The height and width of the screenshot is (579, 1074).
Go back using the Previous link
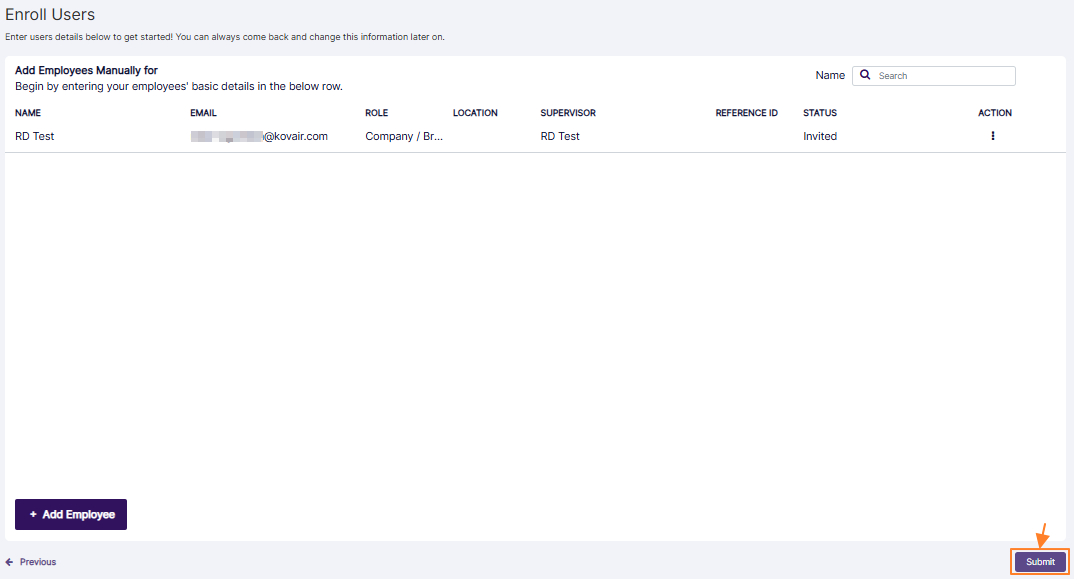click(37, 562)
